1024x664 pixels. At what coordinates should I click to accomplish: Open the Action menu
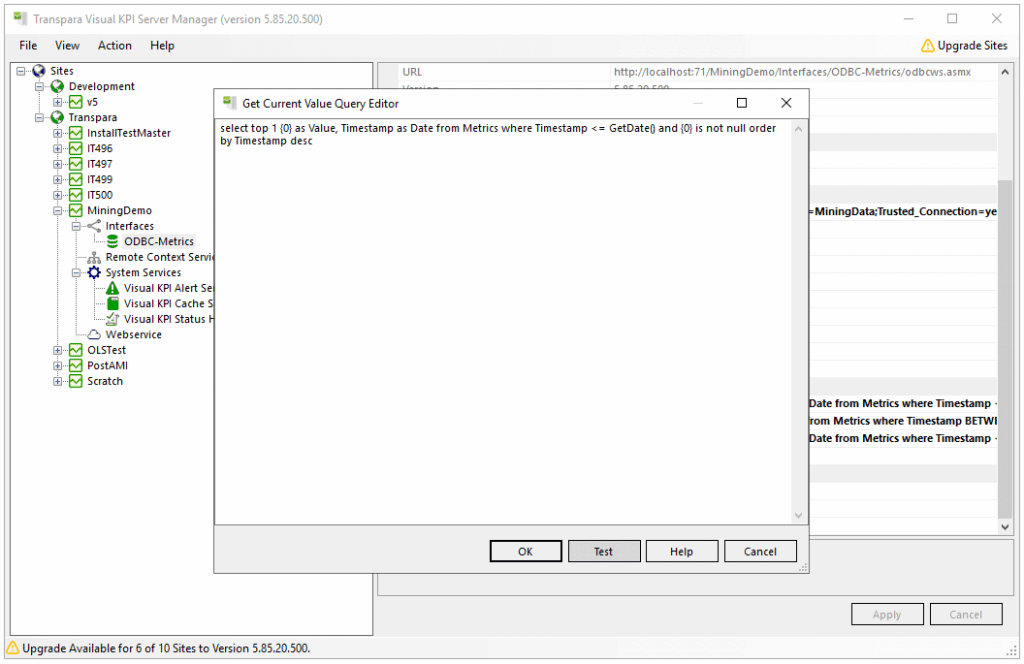coord(114,45)
